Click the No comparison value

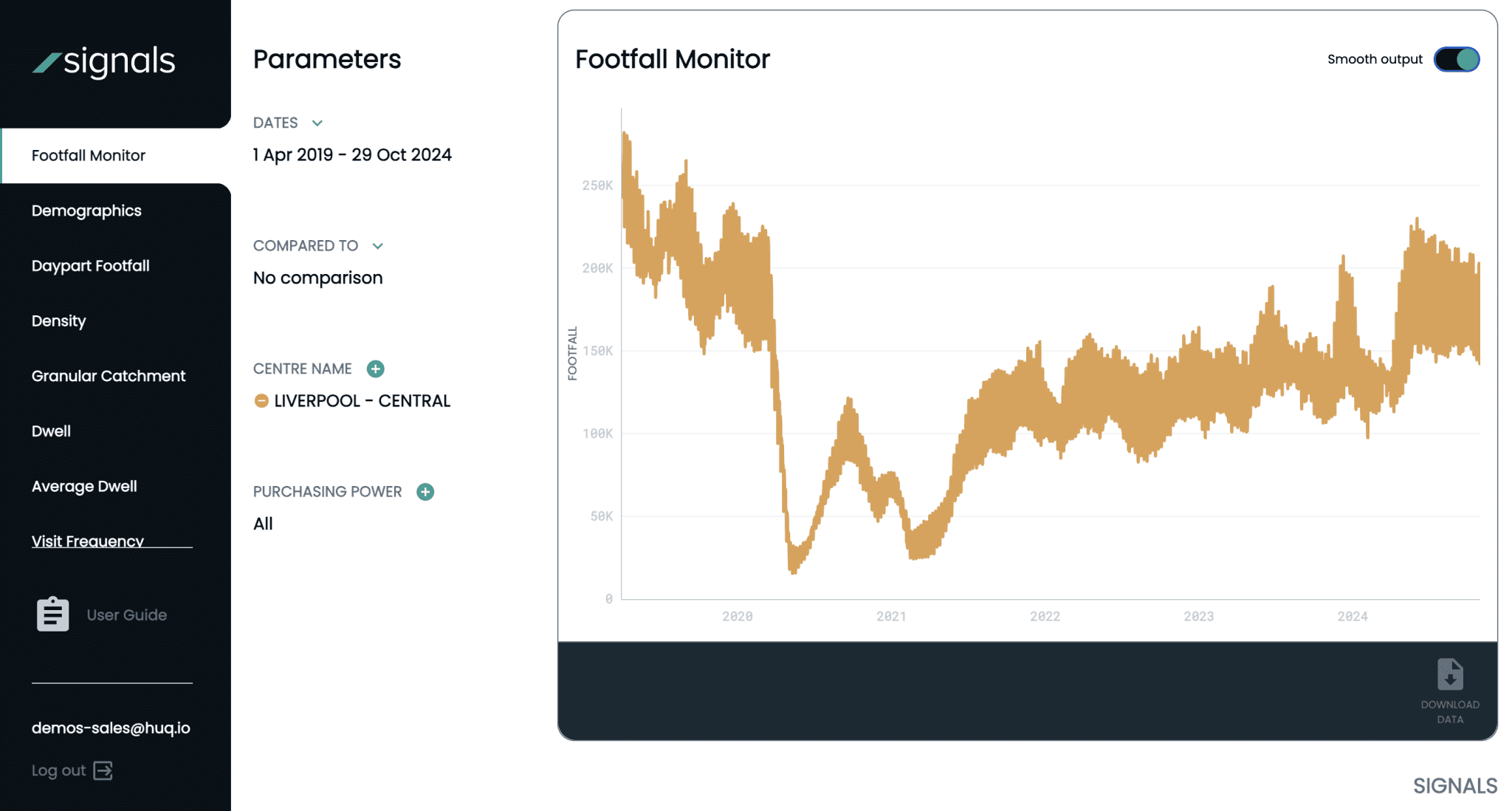pos(317,278)
